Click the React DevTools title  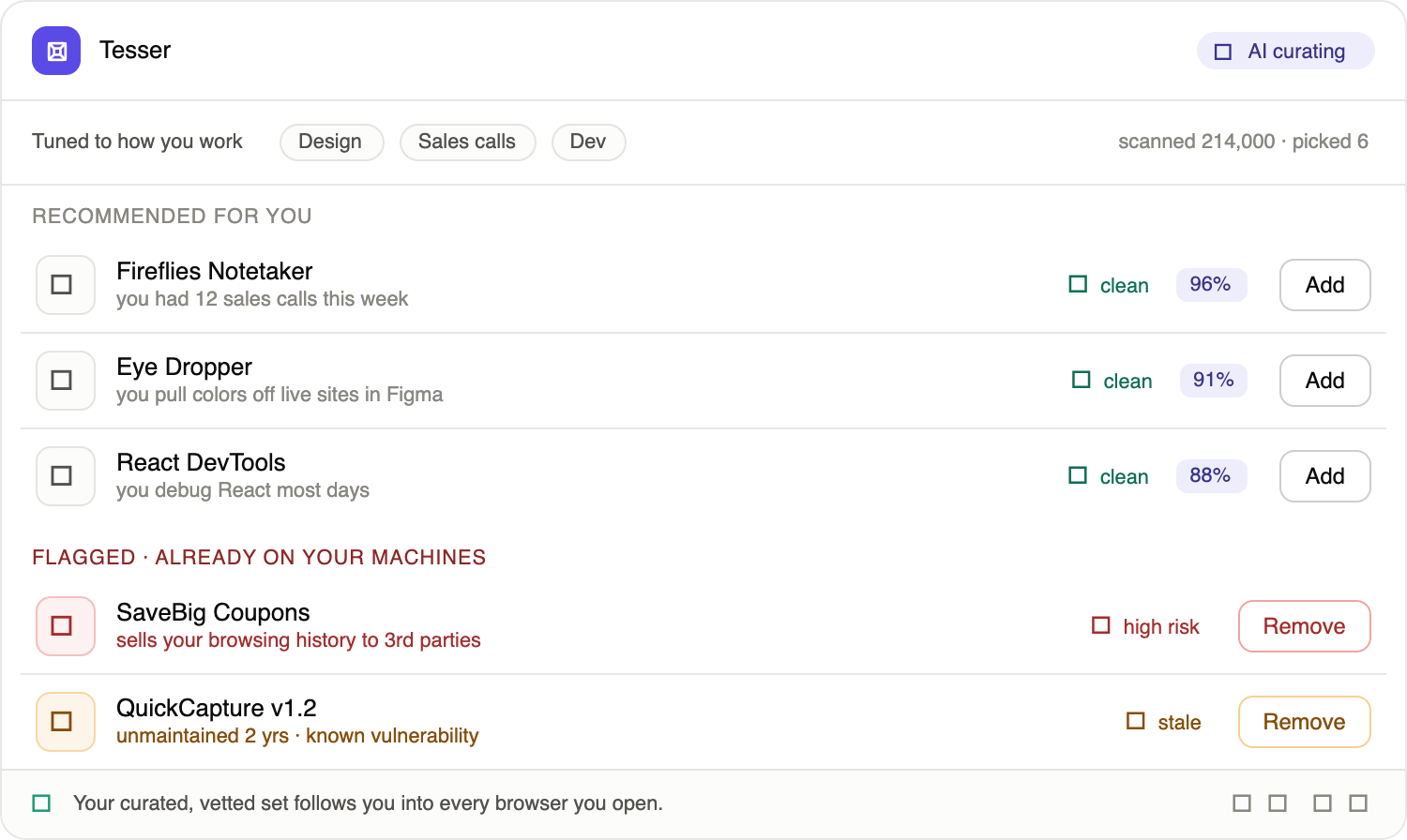pos(201,463)
